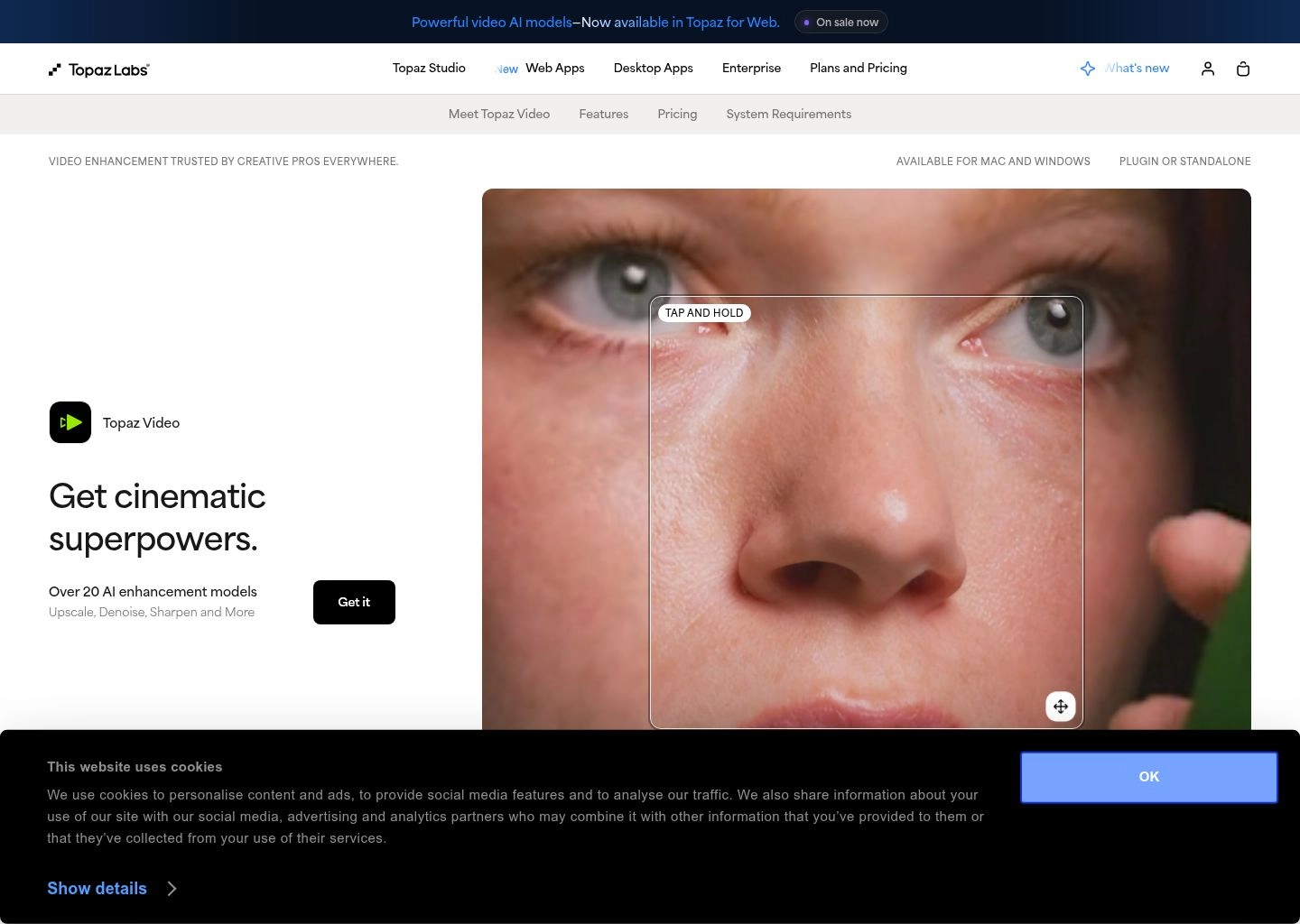The width and height of the screenshot is (1300, 924).
Task: Open the user account icon
Action: (x=1208, y=69)
